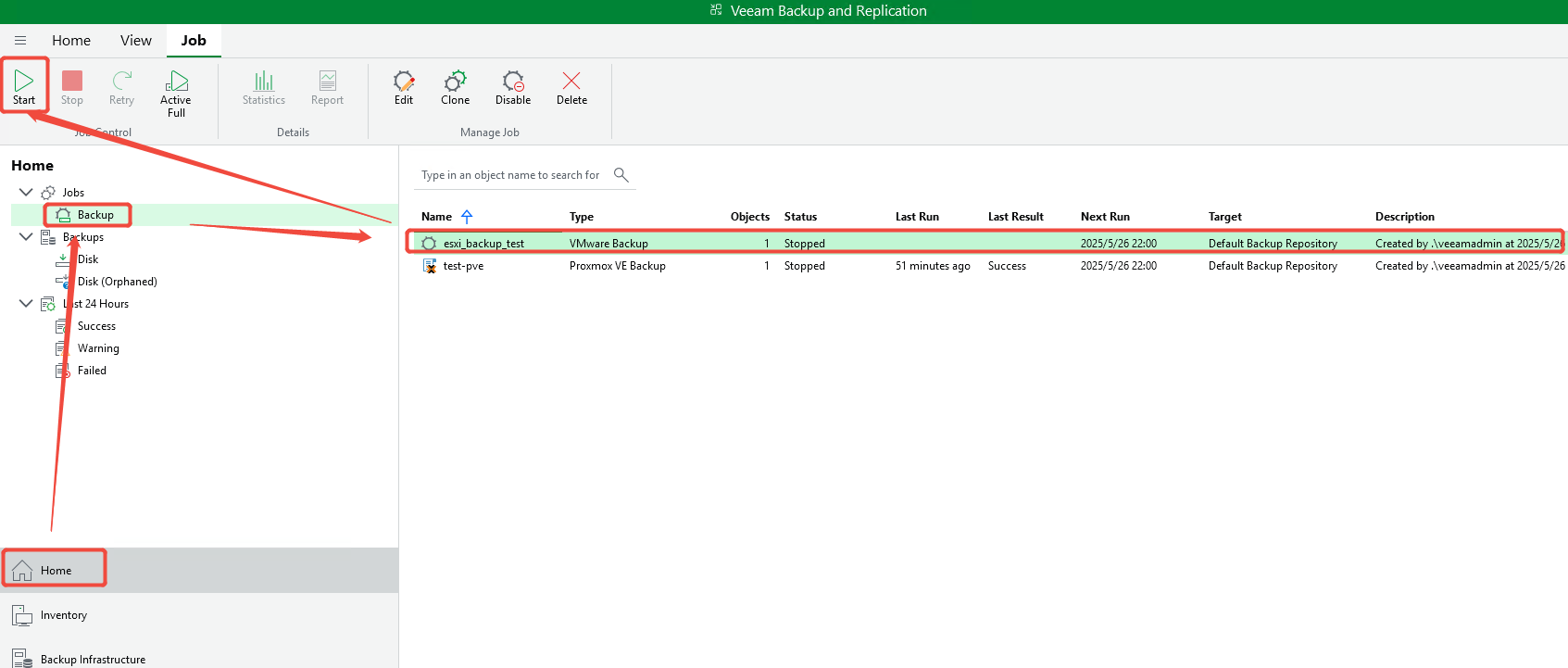Select the Disk backups node
Screen dimensions: 1568x668
pyautogui.click(x=88, y=259)
